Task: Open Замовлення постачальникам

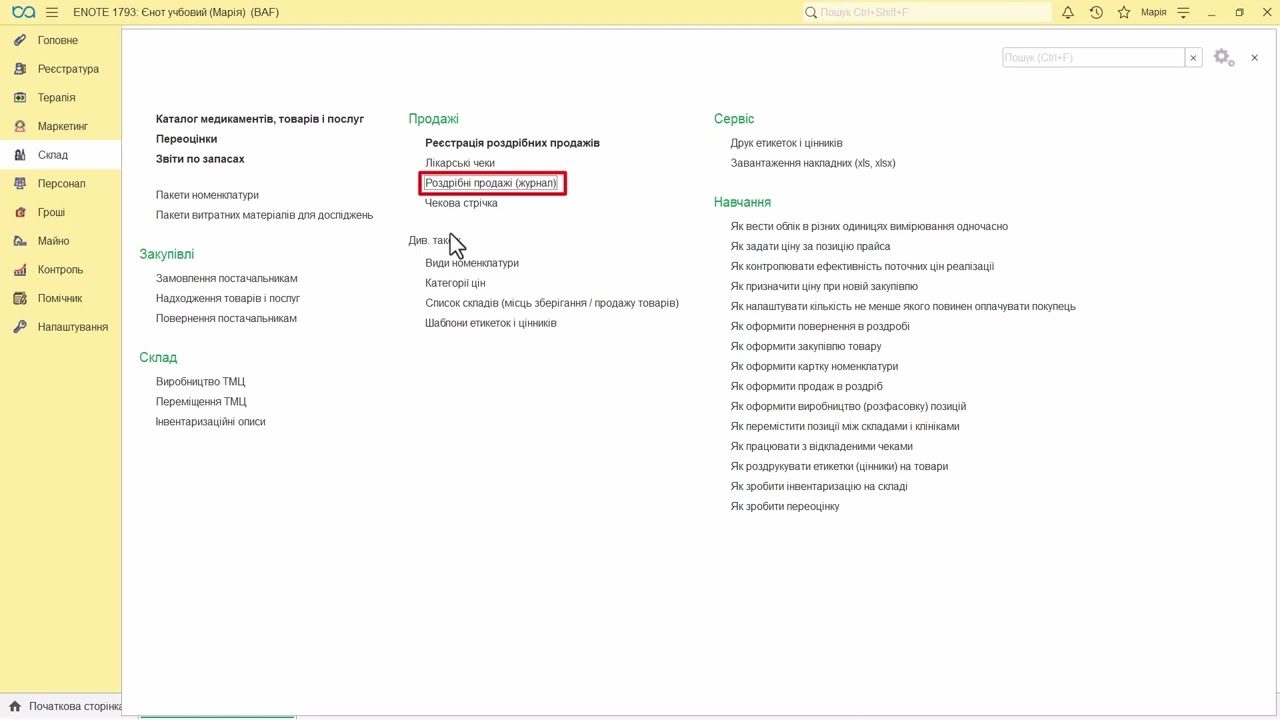Action: point(226,278)
